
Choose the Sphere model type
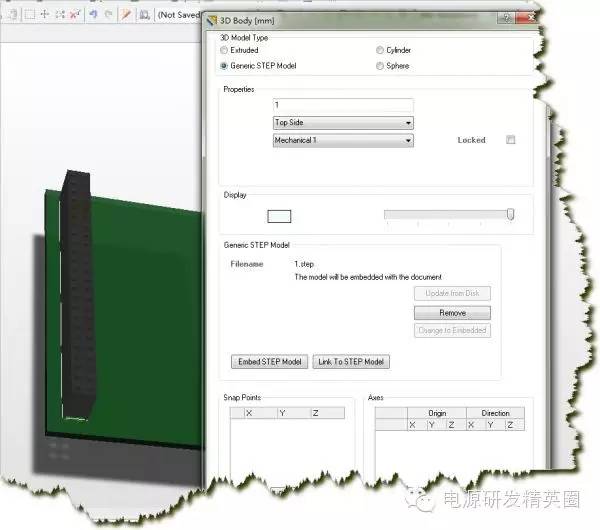pyautogui.click(x=379, y=66)
